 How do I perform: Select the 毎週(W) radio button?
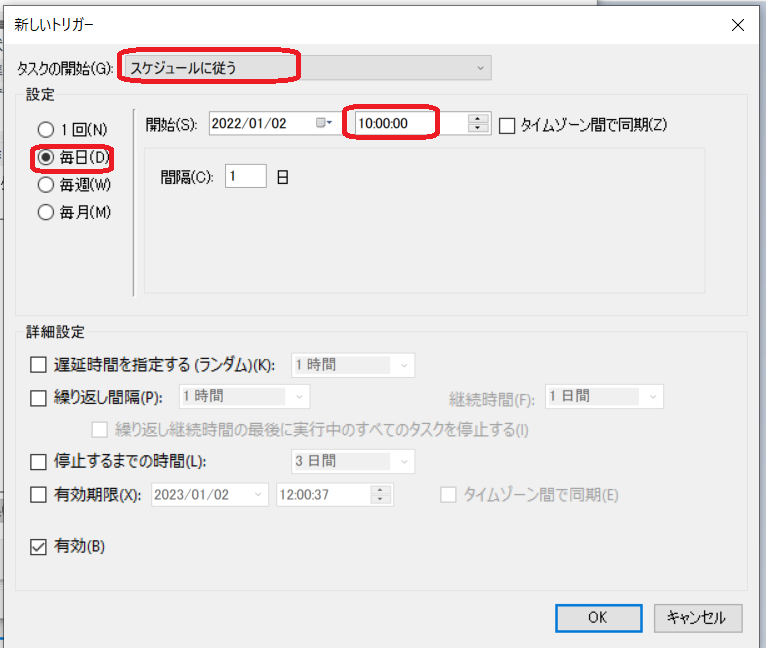point(45,184)
